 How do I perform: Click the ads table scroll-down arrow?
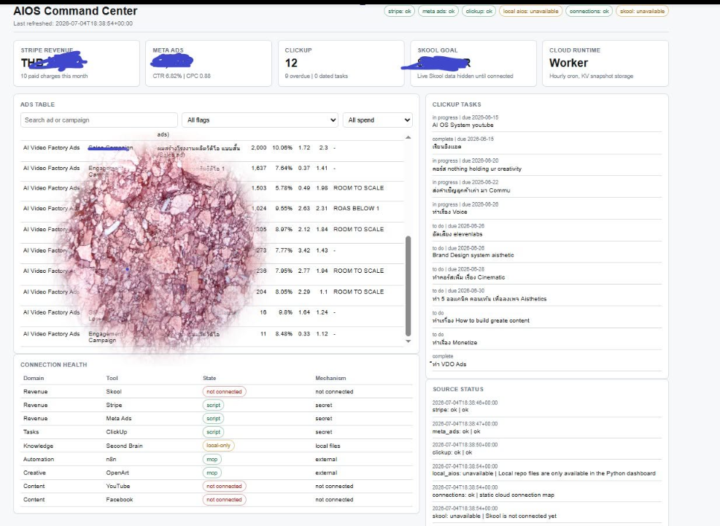tap(408, 341)
